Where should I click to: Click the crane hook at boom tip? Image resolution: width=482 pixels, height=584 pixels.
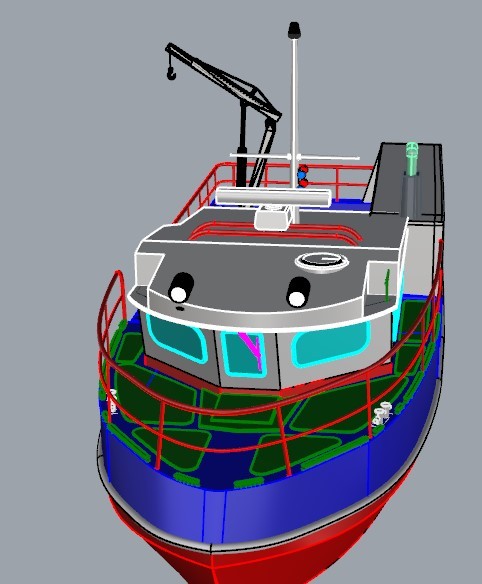click(x=171, y=73)
